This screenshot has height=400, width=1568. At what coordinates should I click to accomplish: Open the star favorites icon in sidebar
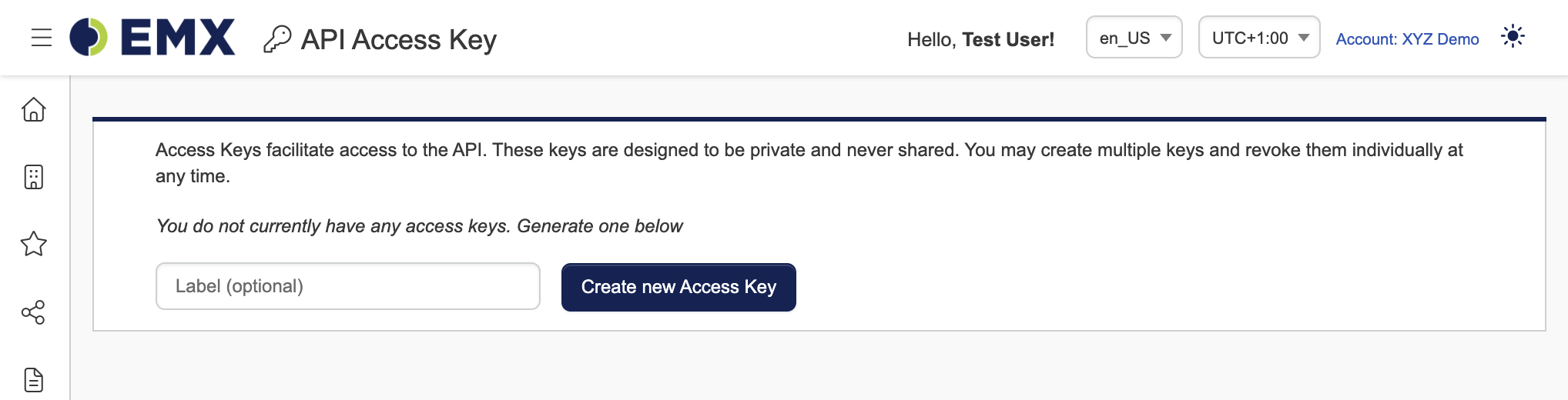click(x=34, y=244)
